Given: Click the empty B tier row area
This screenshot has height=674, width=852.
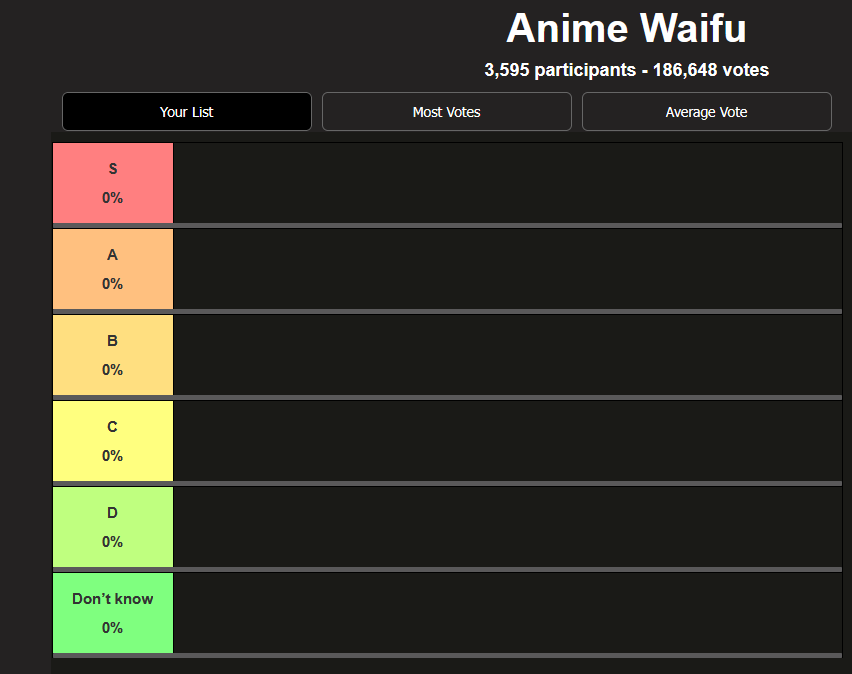Looking at the screenshot, I should [508, 355].
